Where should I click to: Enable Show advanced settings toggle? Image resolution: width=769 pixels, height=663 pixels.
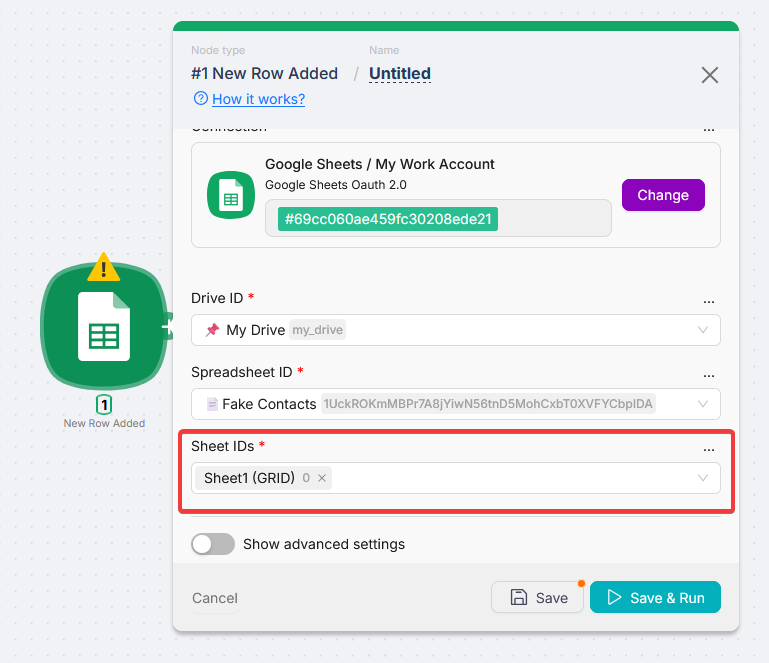pos(213,544)
